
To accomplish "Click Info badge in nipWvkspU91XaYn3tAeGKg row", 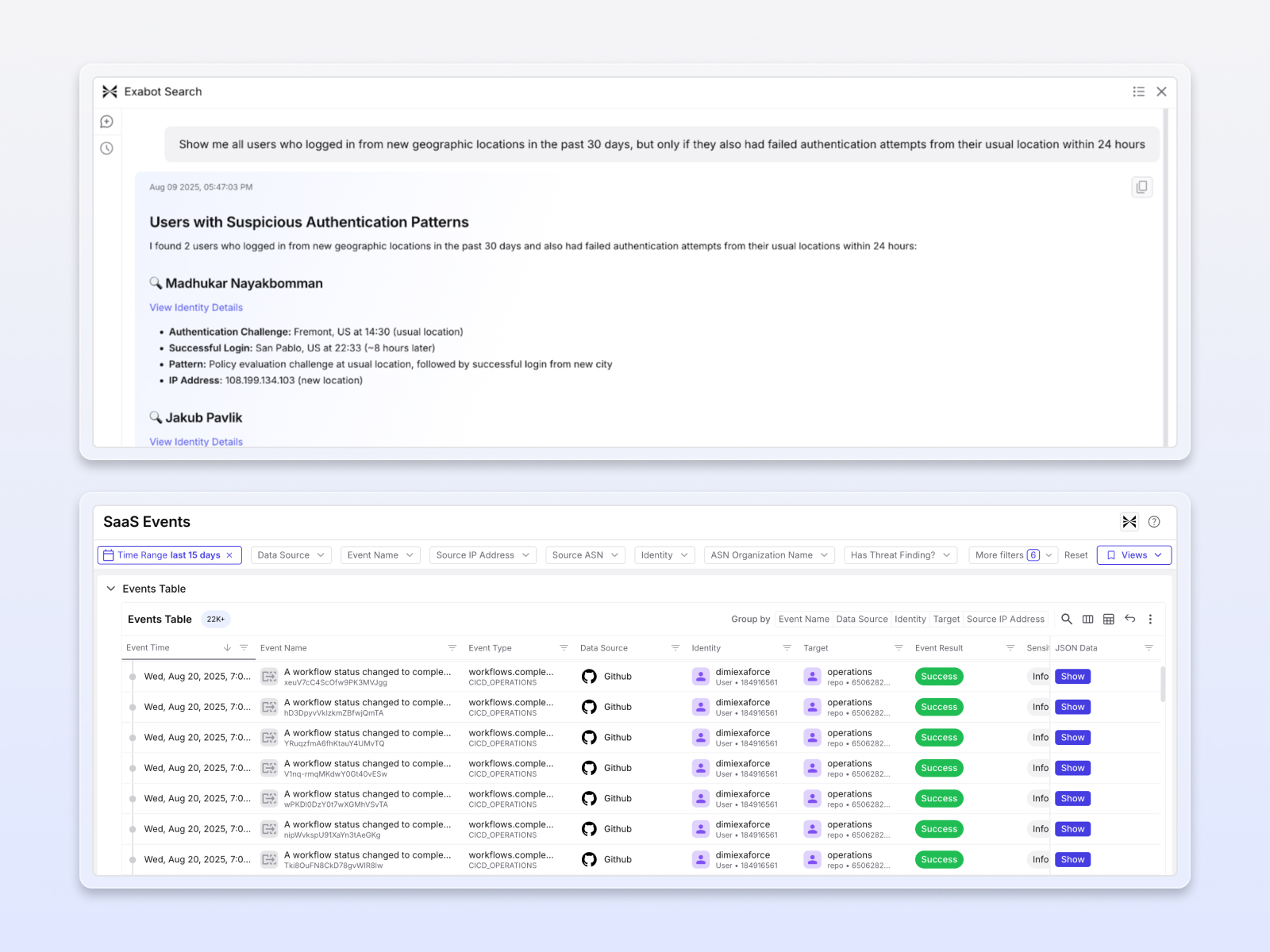I will click(1040, 829).
